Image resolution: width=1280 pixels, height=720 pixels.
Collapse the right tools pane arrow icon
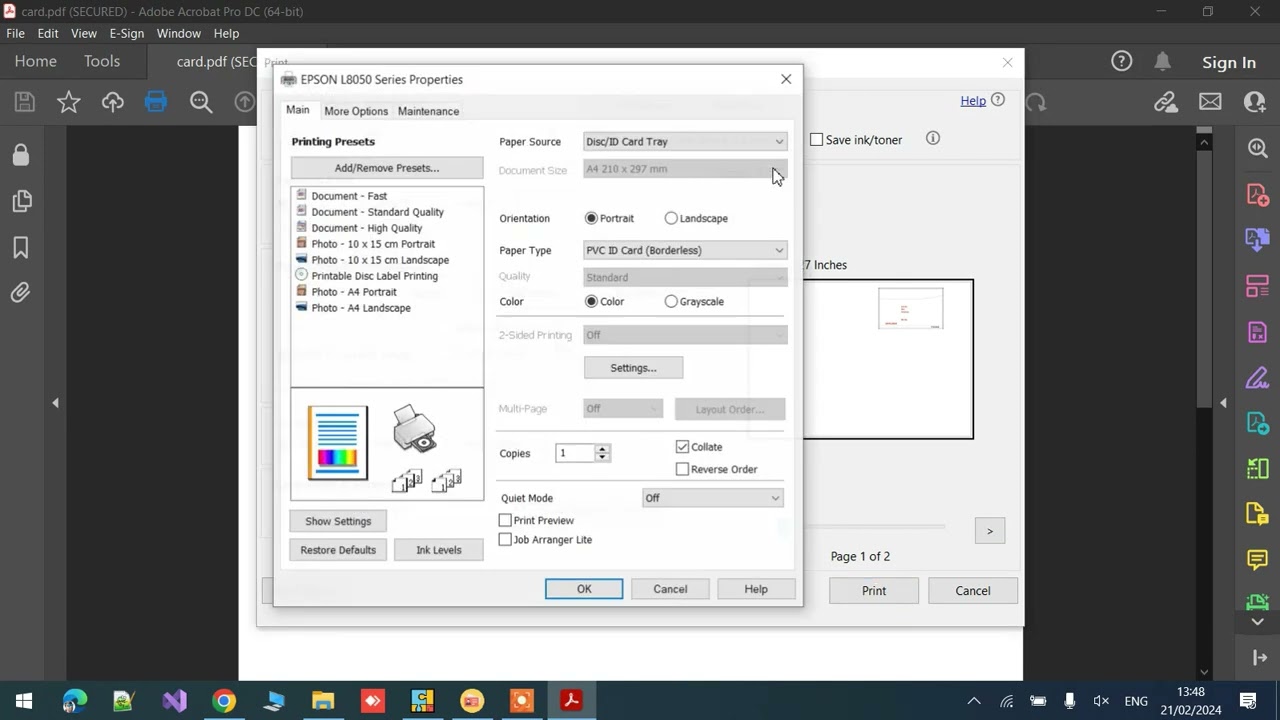pos(1260,657)
